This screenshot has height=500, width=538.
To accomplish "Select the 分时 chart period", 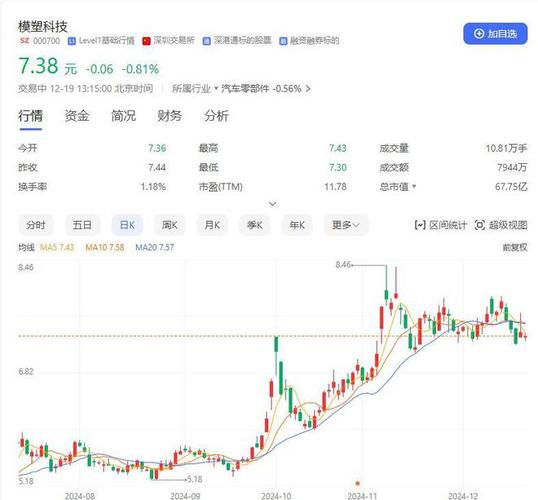I will [36, 225].
